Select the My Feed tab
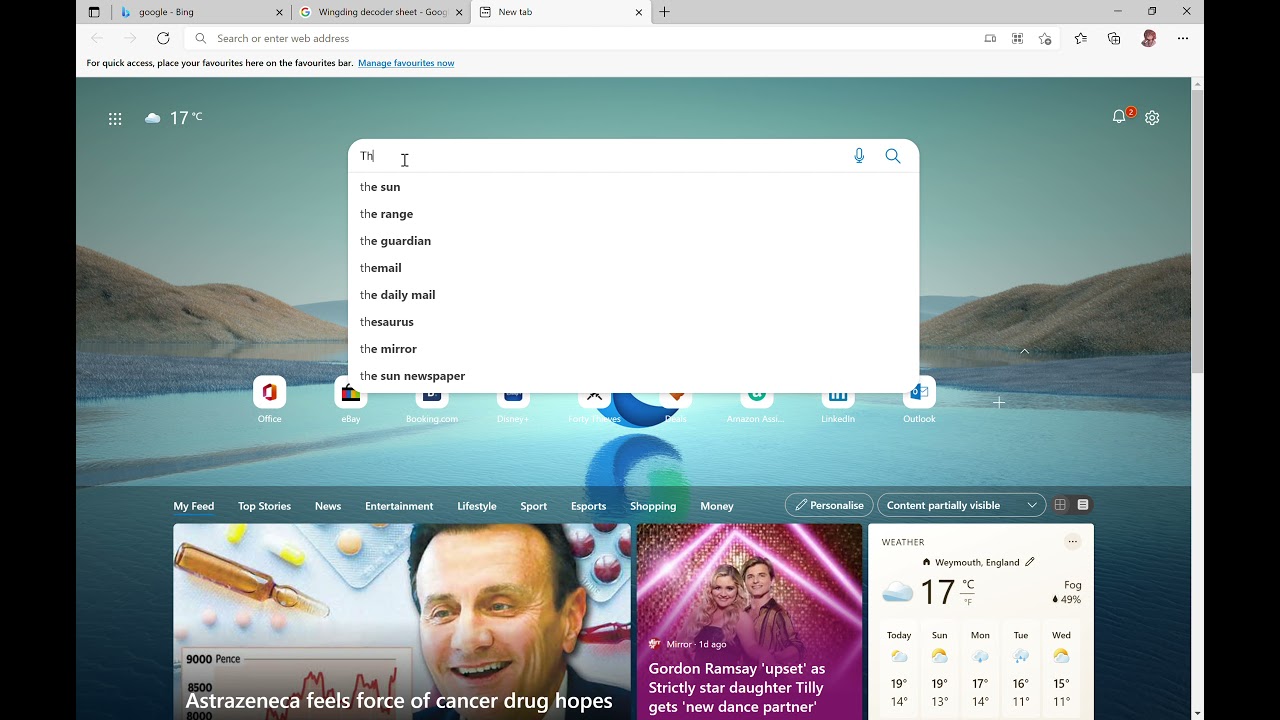The height and width of the screenshot is (720, 1280). [194, 506]
